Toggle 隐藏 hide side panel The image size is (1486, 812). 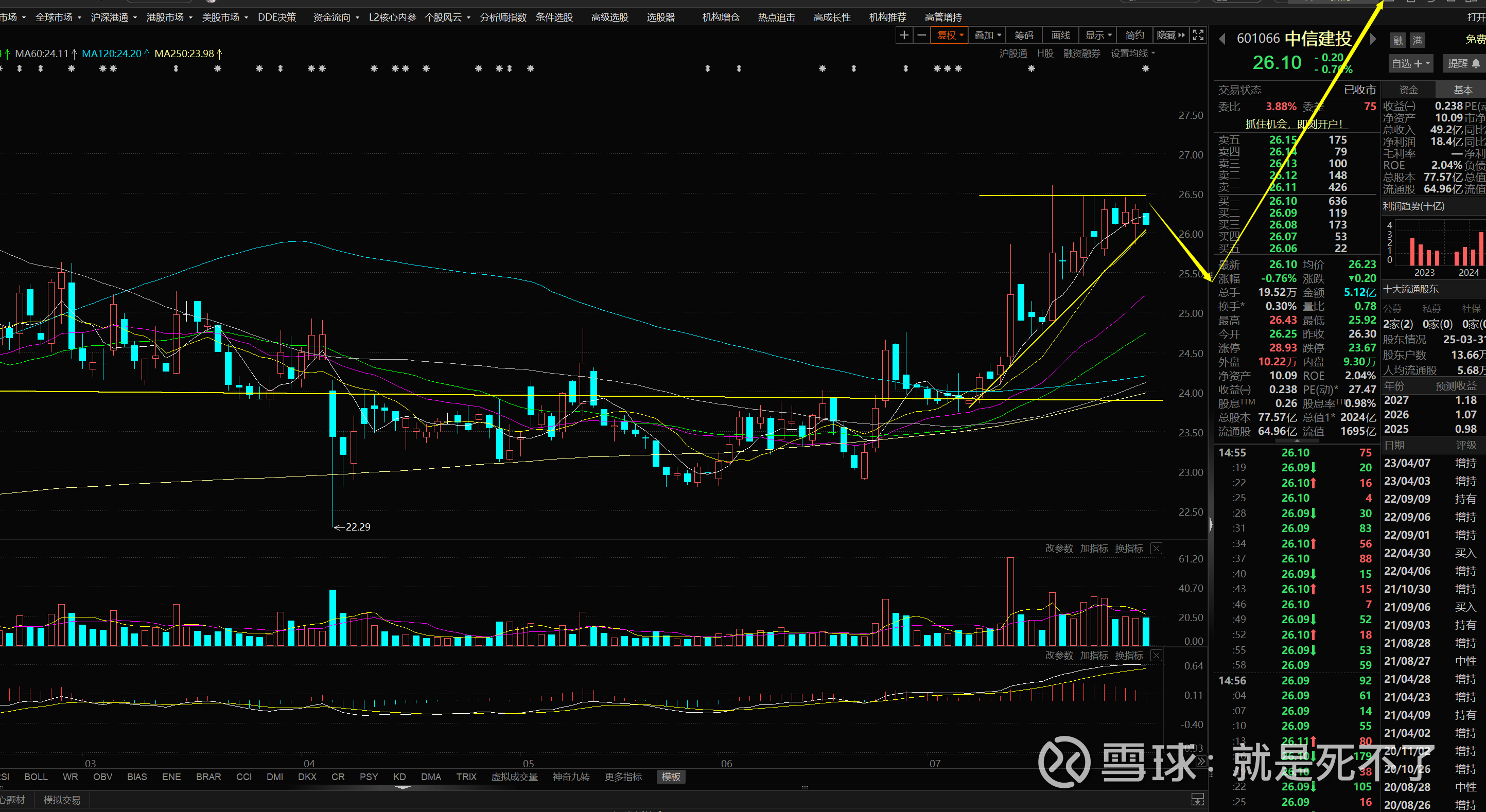click(1170, 35)
